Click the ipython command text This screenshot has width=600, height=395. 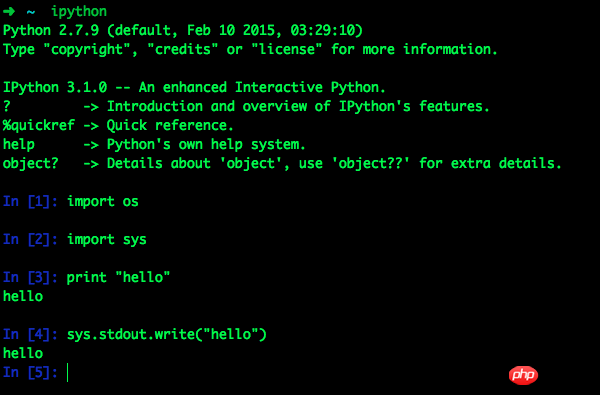point(79,11)
